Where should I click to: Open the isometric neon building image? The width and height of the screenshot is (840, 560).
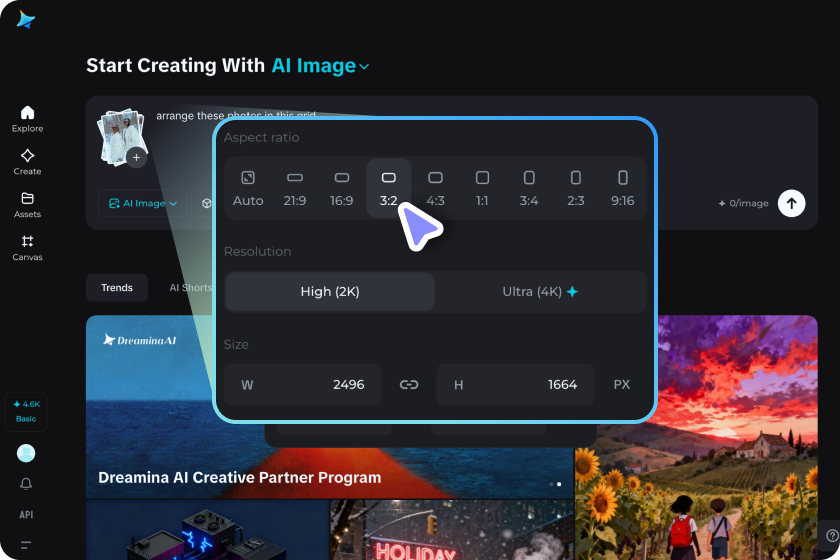207,530
